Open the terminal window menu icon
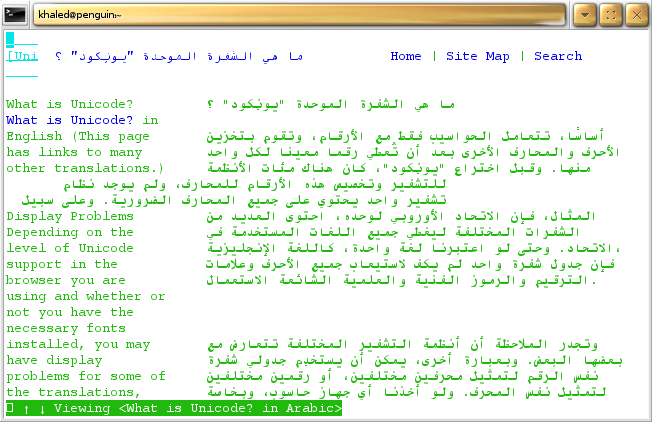Image resolution: width=652 pixels, height=422 pixels. tap(16, 14)
